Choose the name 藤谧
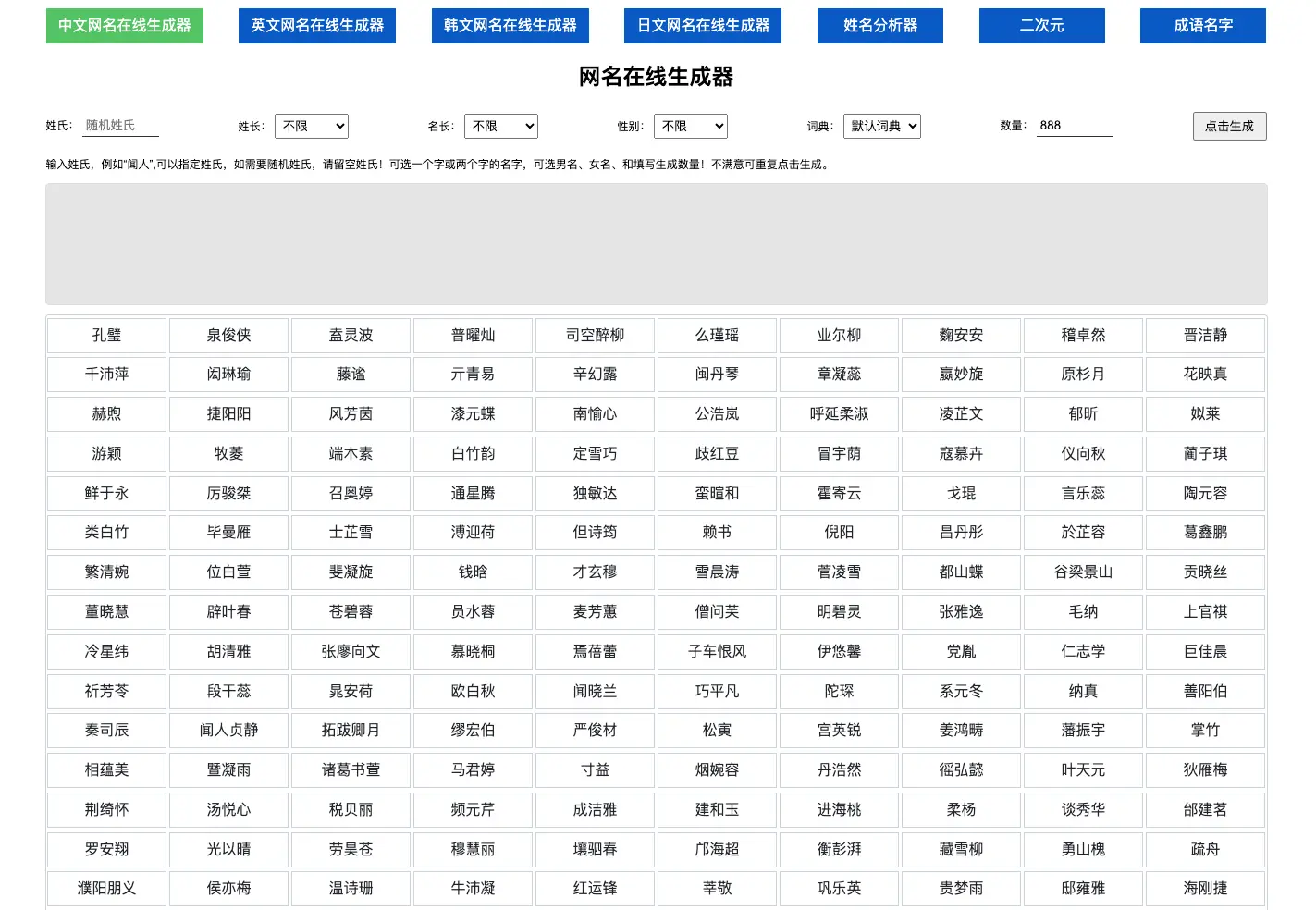The width and height of the screenshot is (1316, 910). coord(351,375)
